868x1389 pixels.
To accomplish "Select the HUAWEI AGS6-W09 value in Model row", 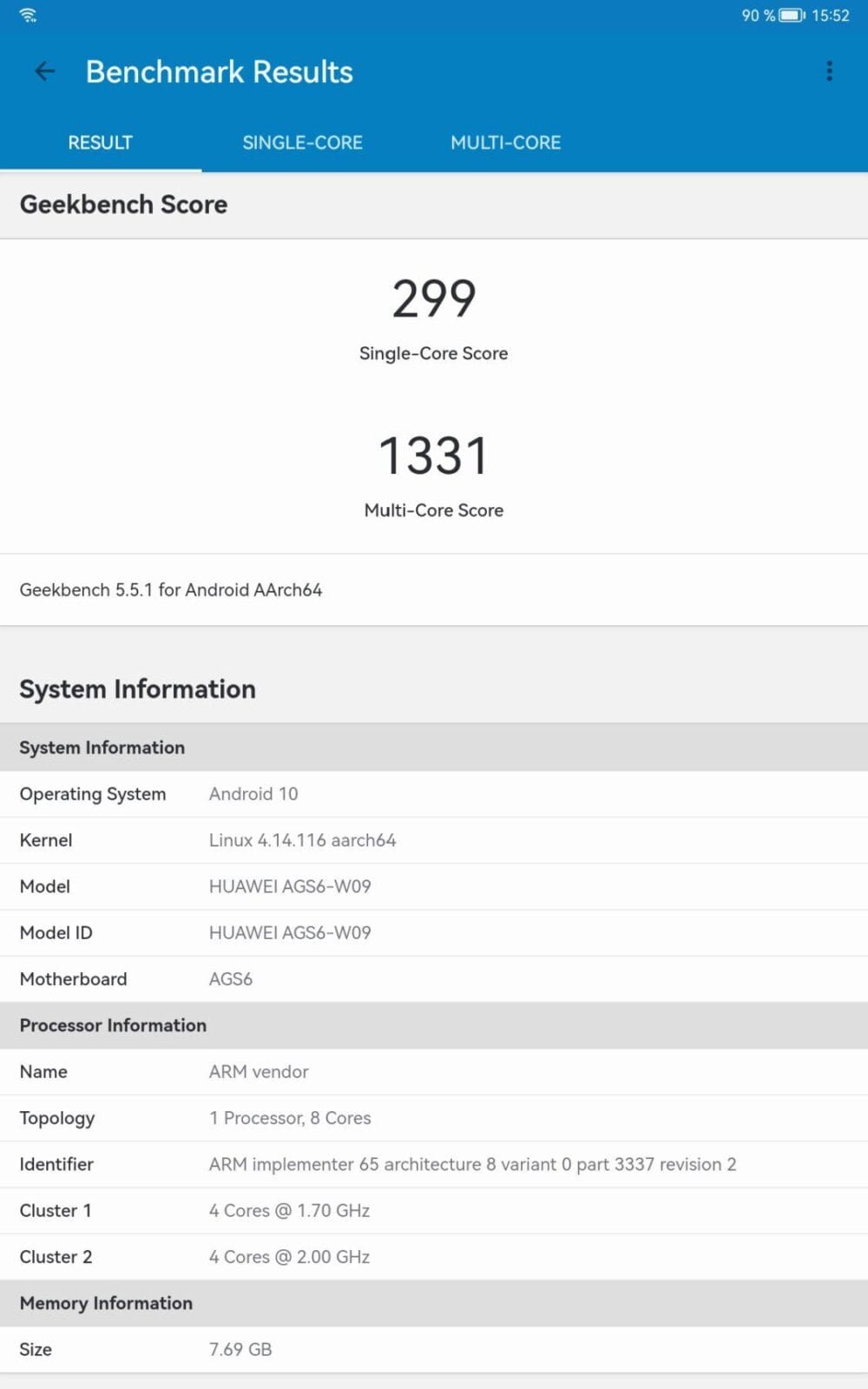I will pos(290,886).
